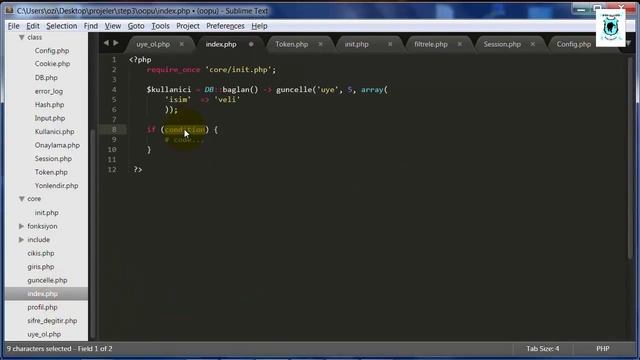Close the unsaved index.php tab
The height and width of the screenshot is (360, 640).
pyautogui.click(x=251, y=44)
